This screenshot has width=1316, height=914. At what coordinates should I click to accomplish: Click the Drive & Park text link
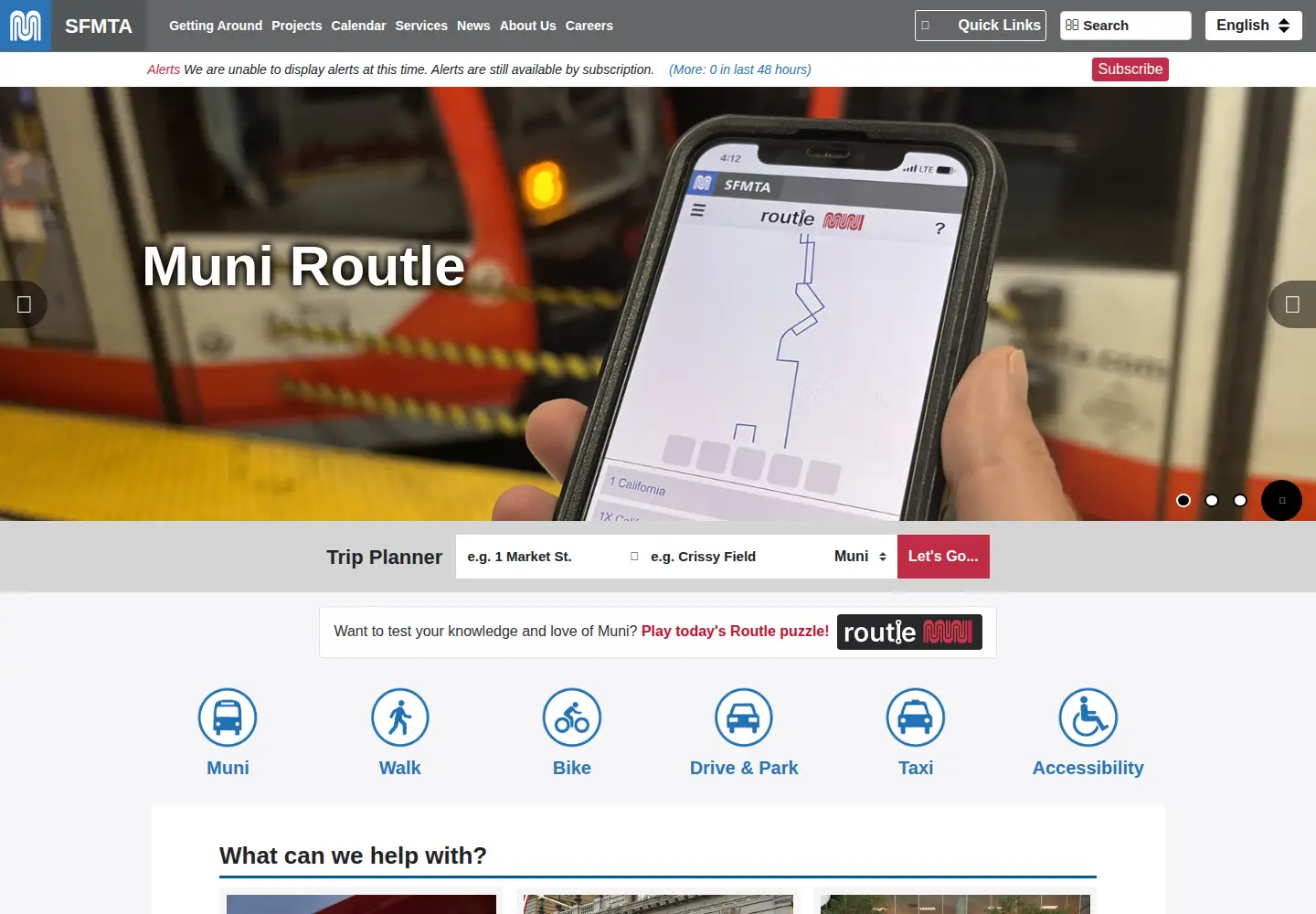pyautogui.click(x=744, y=768)
